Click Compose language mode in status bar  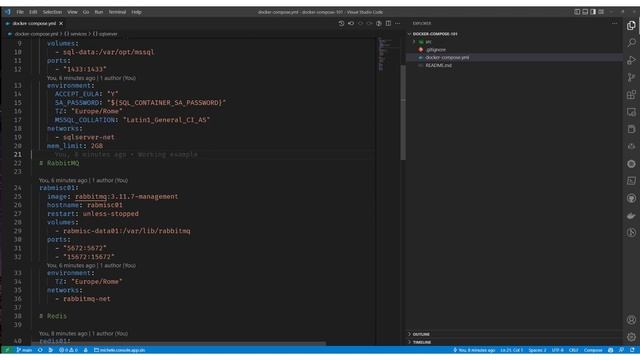[x=593, y=350]
